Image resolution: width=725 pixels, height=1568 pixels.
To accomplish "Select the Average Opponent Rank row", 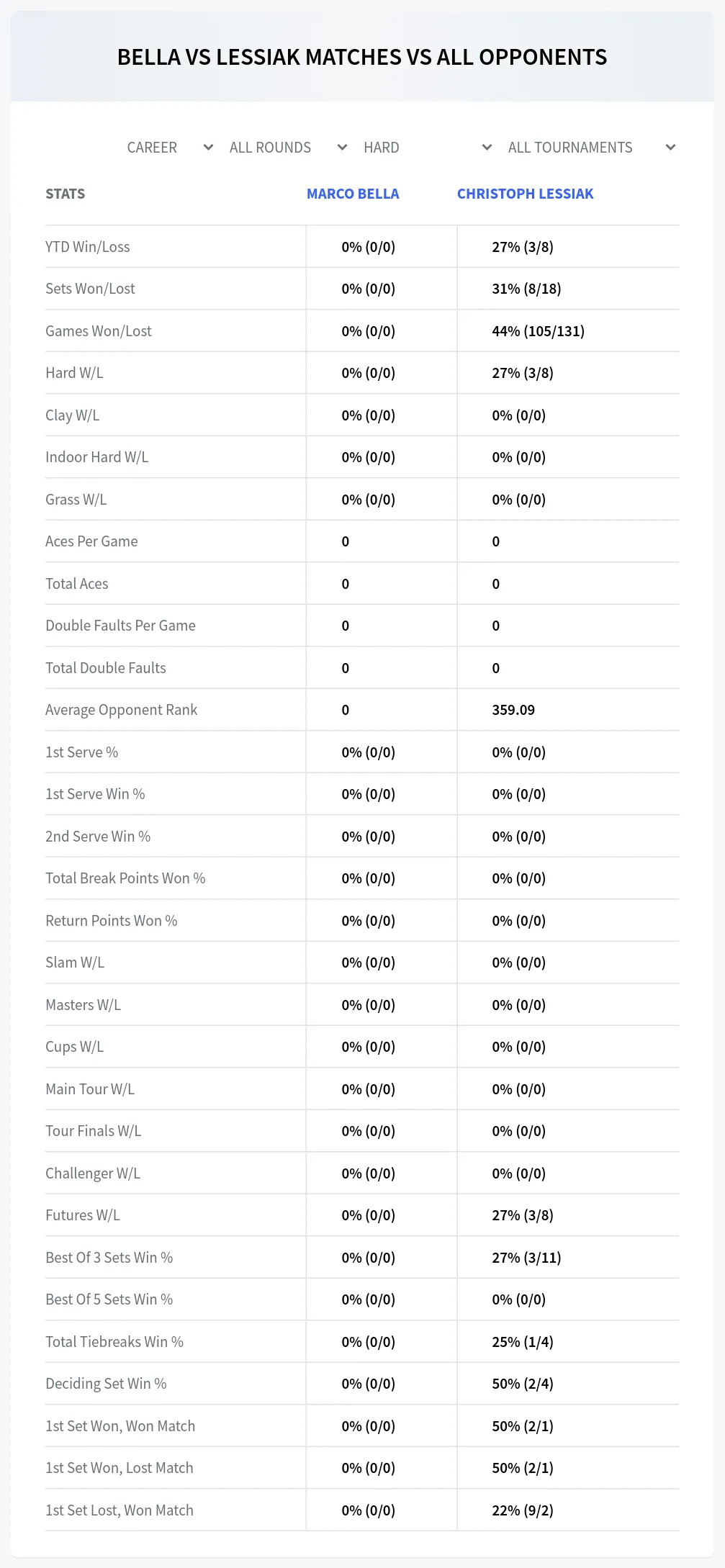I will (362, 710).
